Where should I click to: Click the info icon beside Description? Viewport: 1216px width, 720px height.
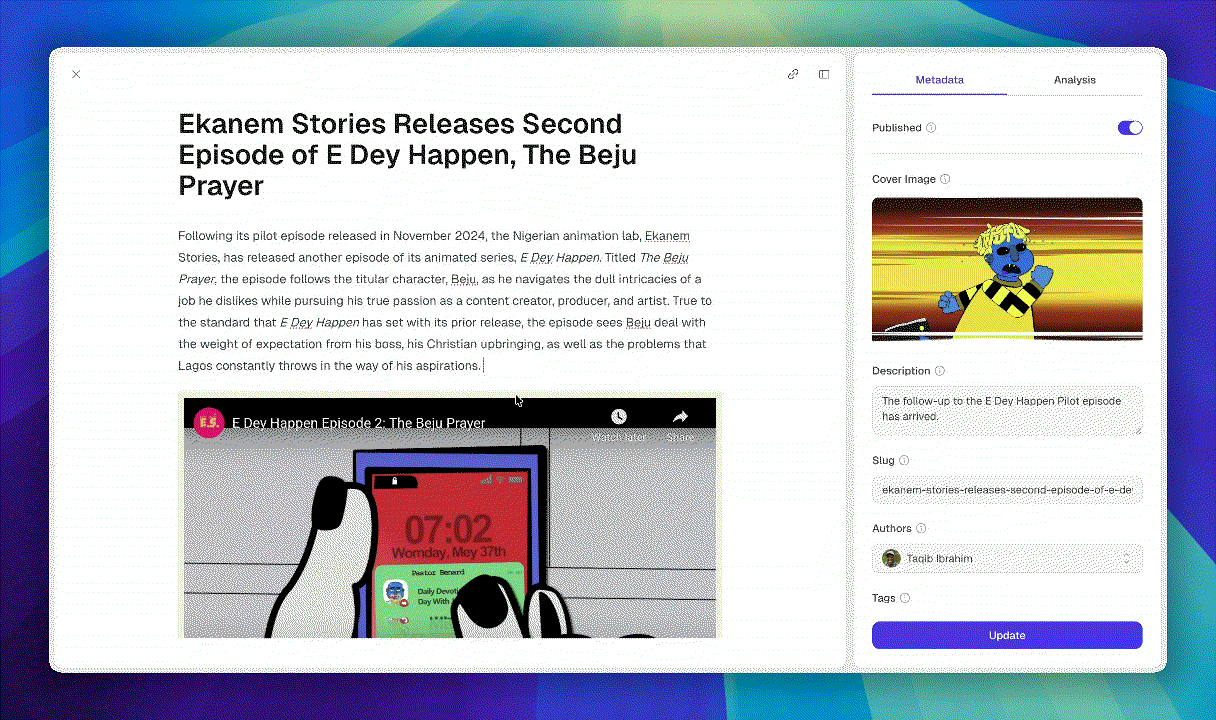(940, 371)
